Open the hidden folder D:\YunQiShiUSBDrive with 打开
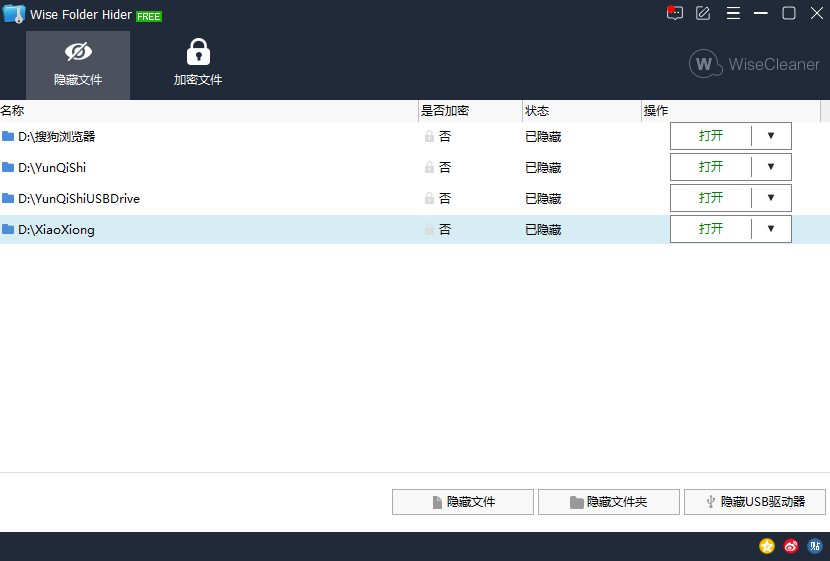 click(x=711, y=198)
